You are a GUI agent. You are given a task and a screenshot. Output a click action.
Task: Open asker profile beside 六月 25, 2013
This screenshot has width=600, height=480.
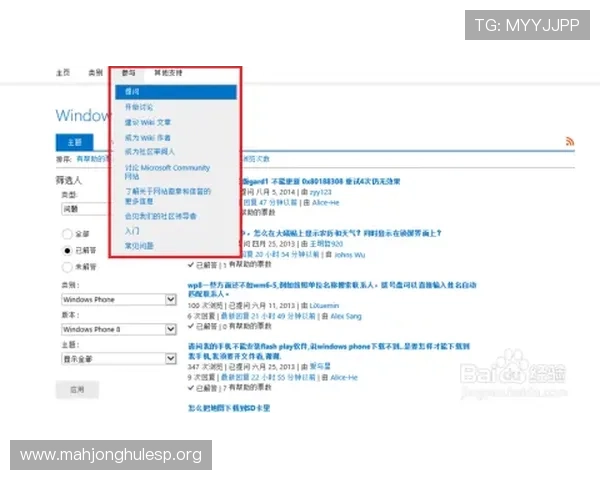pyautogui.click(x=320, y=366)
